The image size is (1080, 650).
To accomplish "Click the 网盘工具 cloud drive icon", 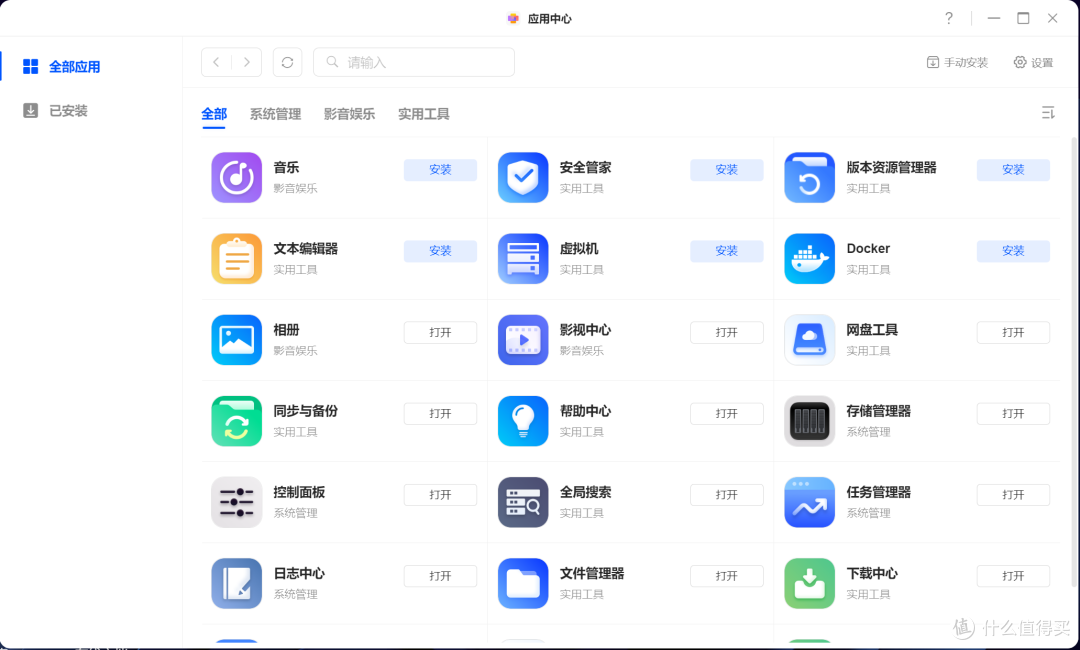I will point(809,340).
